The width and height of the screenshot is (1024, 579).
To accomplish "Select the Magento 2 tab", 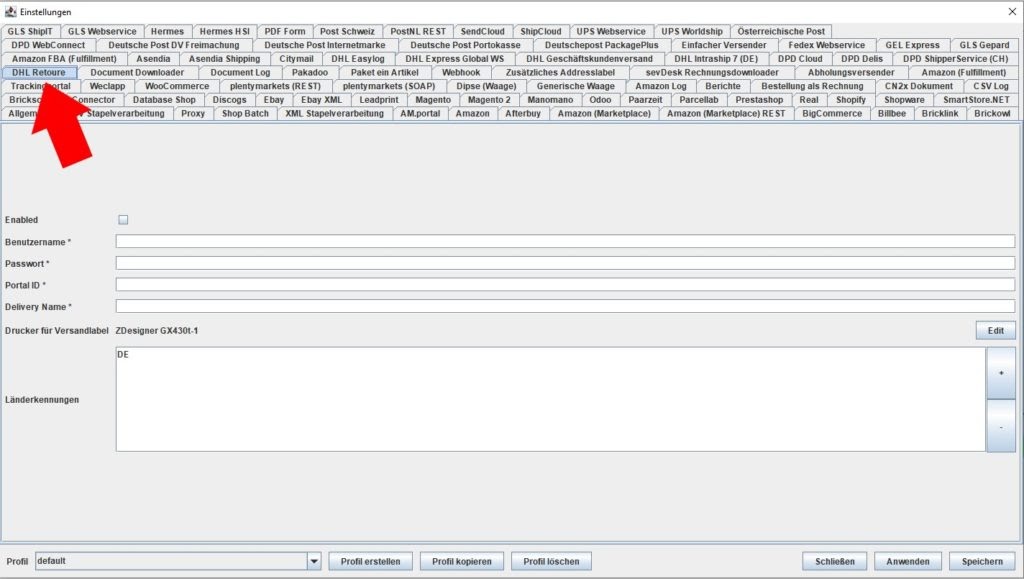I will coord(489,100).
